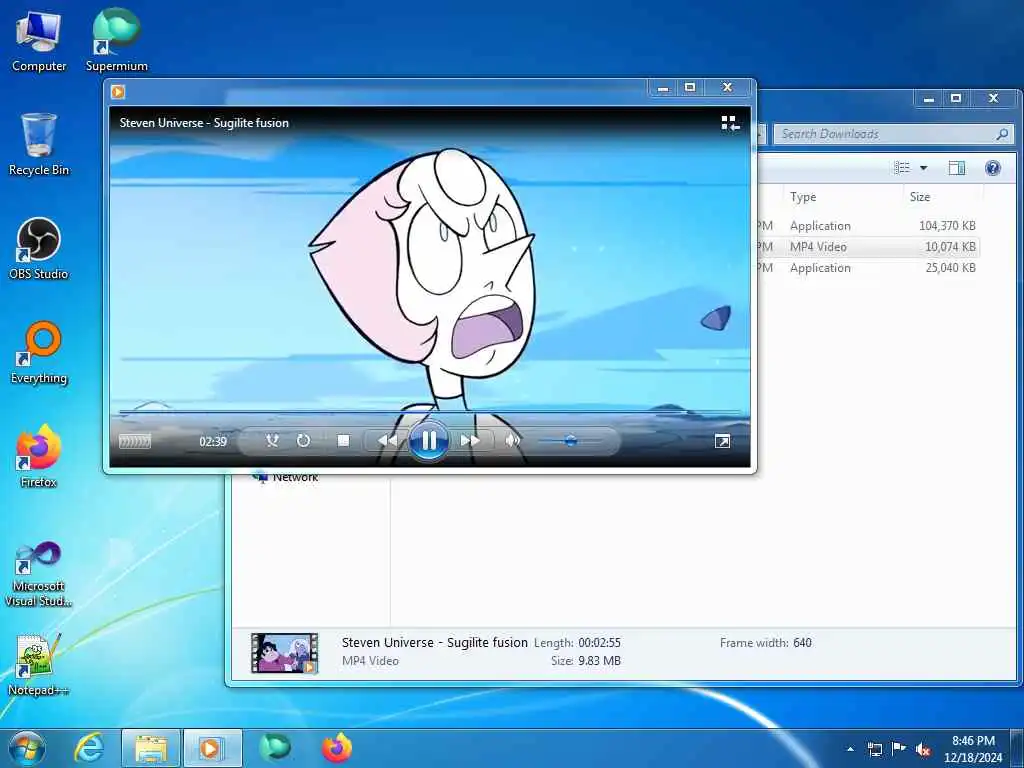Image resolution: width=1024 pixels, height=768 pixels.
Task: Click the Size value 9.83 MB
Action: click(x=599, y=661)
